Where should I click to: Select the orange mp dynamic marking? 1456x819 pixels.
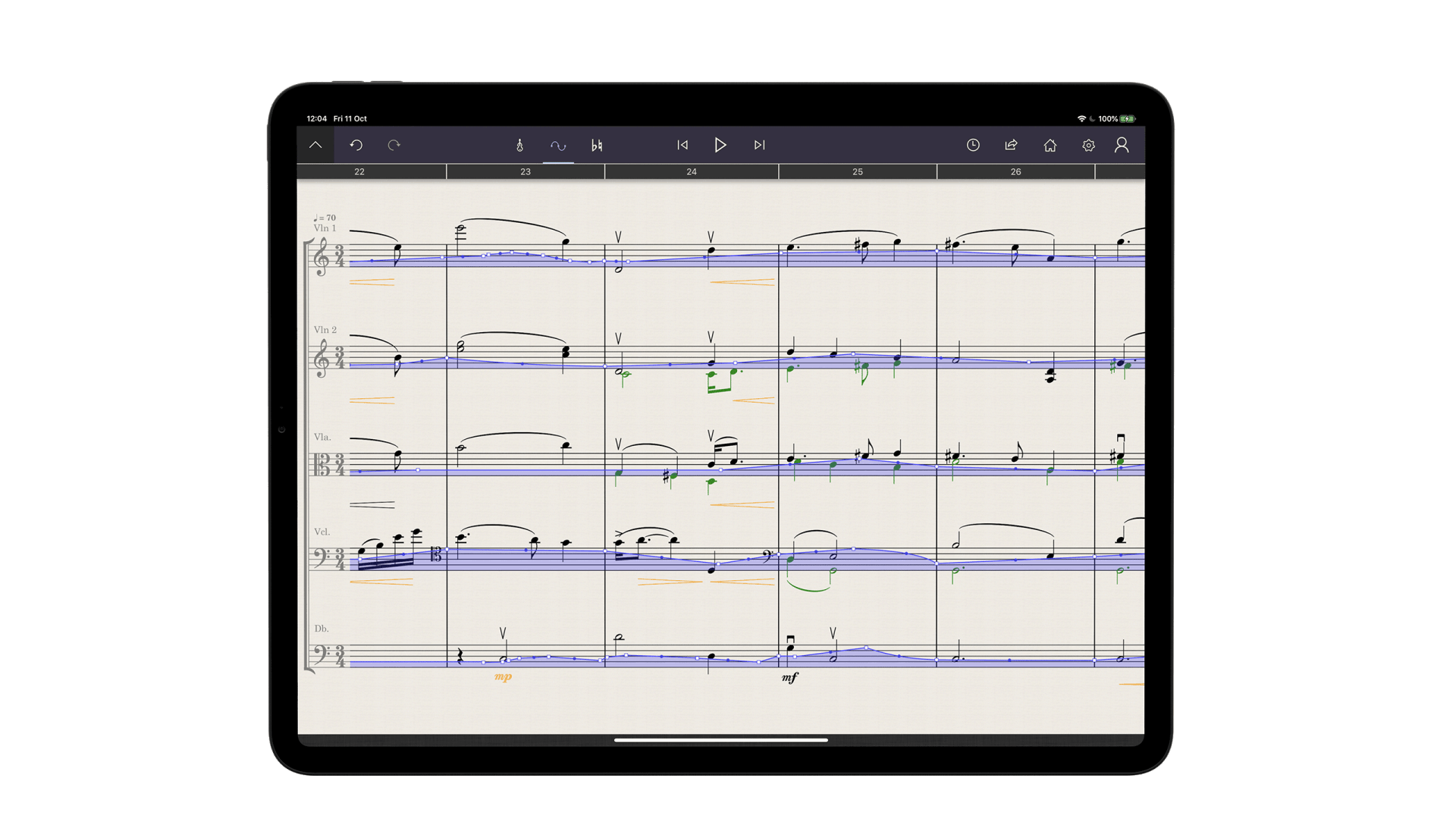click(x=503, y=676)
